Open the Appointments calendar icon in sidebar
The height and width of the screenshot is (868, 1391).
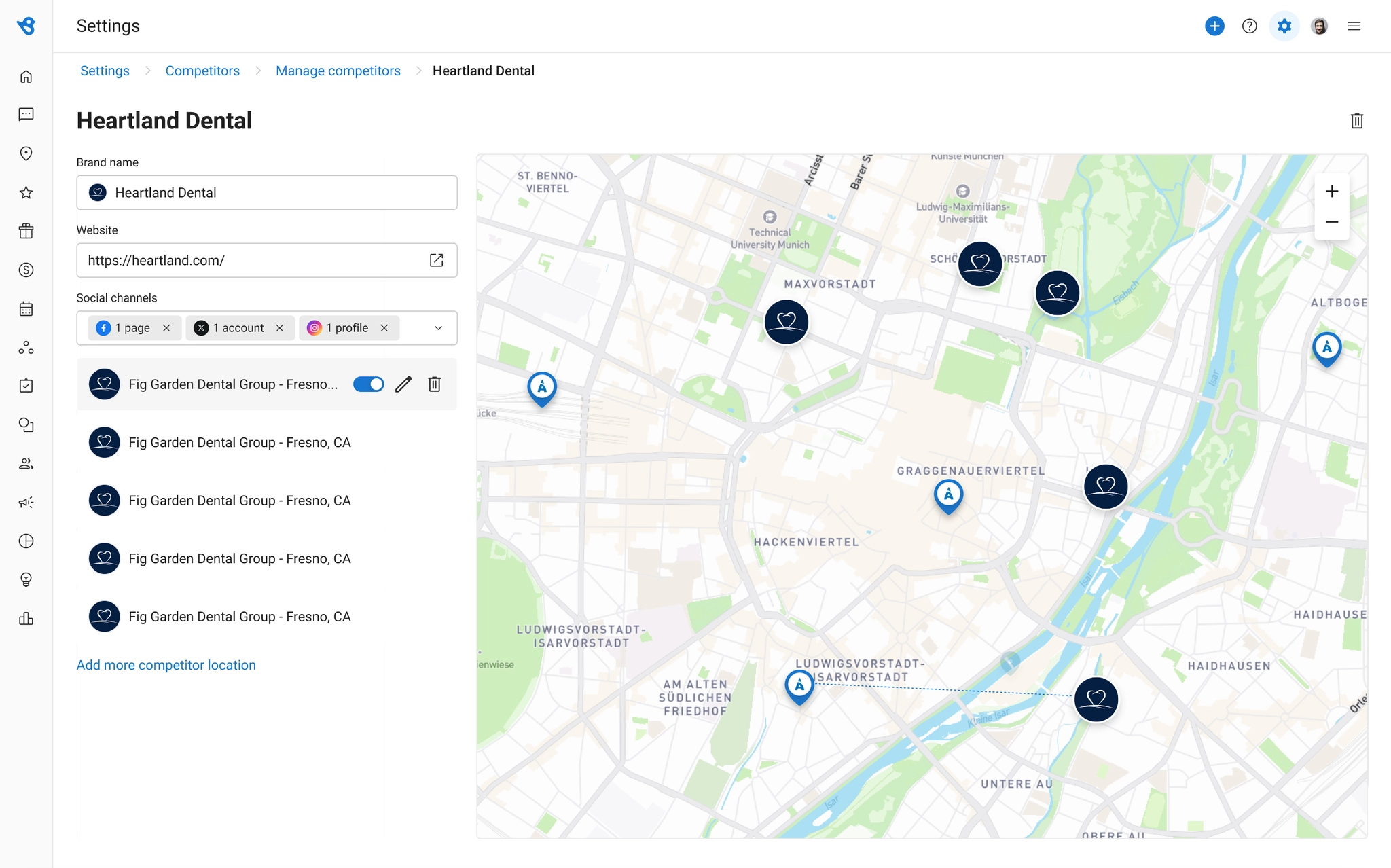[26, 309]
